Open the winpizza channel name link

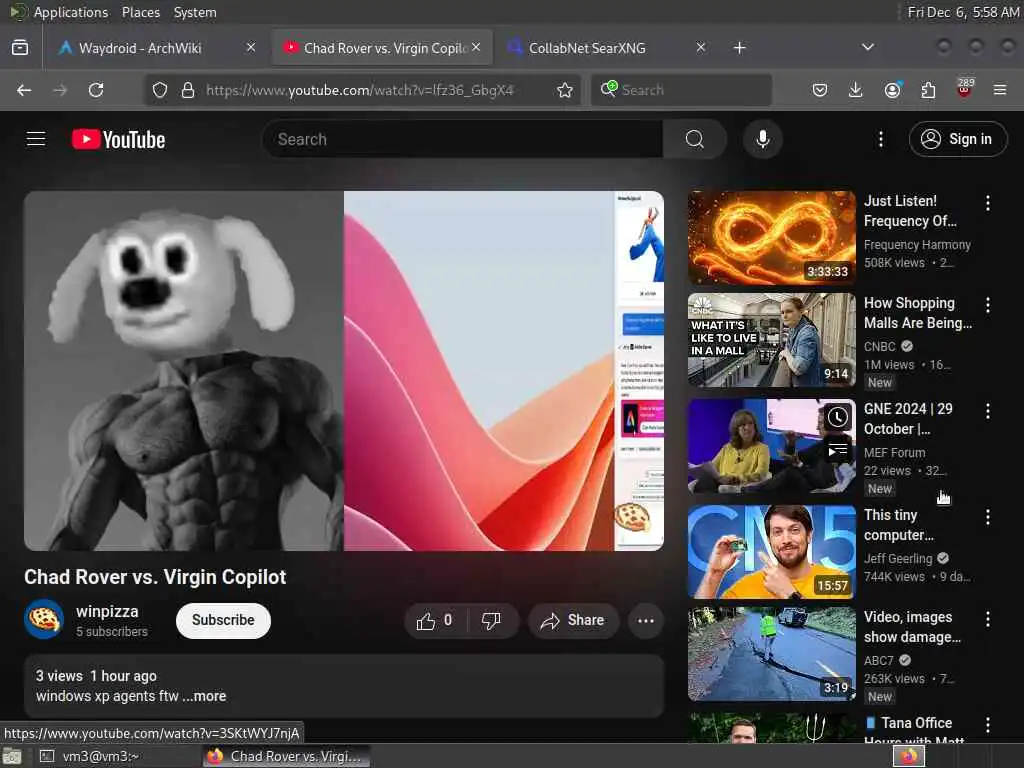coord(107,612)
